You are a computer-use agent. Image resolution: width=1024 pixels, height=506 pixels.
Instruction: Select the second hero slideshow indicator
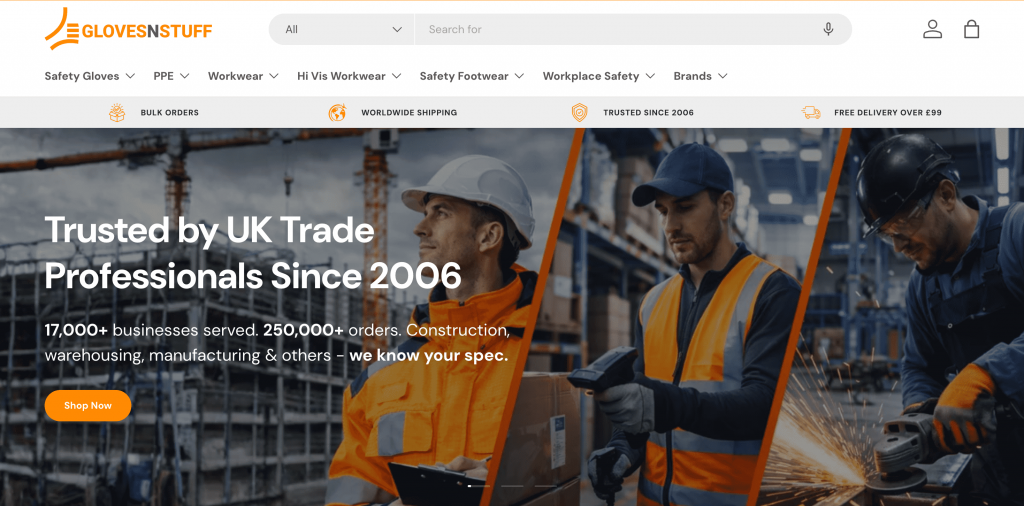512,486
